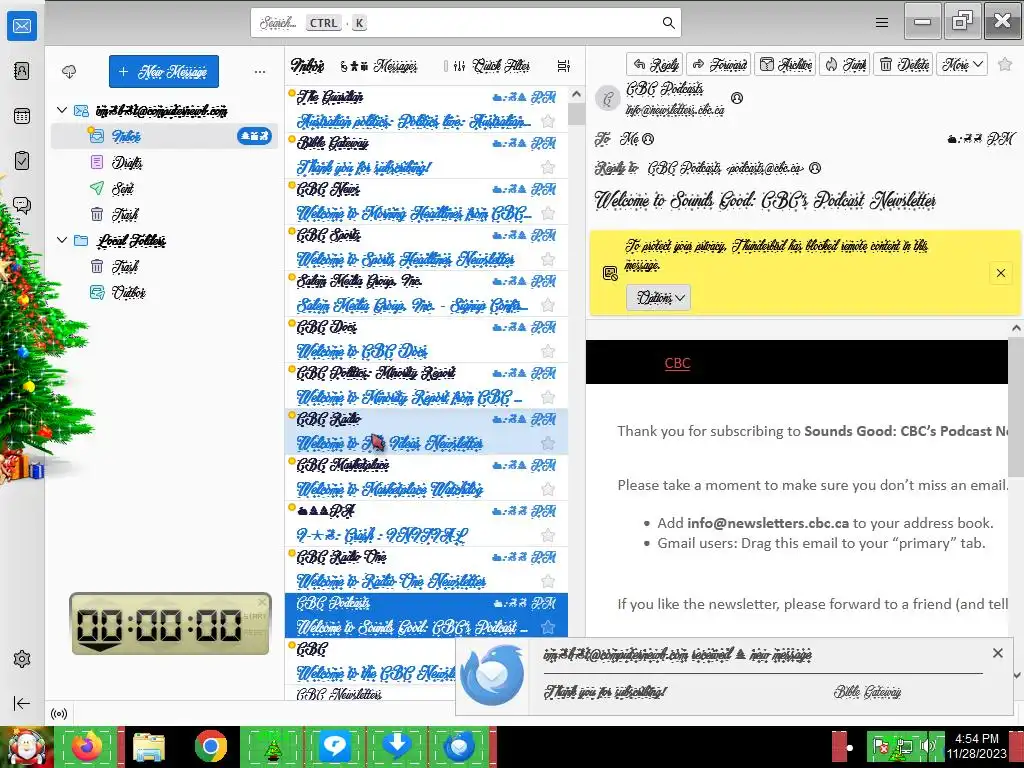Open File Explorer from the taskbar

pos(149,746)
